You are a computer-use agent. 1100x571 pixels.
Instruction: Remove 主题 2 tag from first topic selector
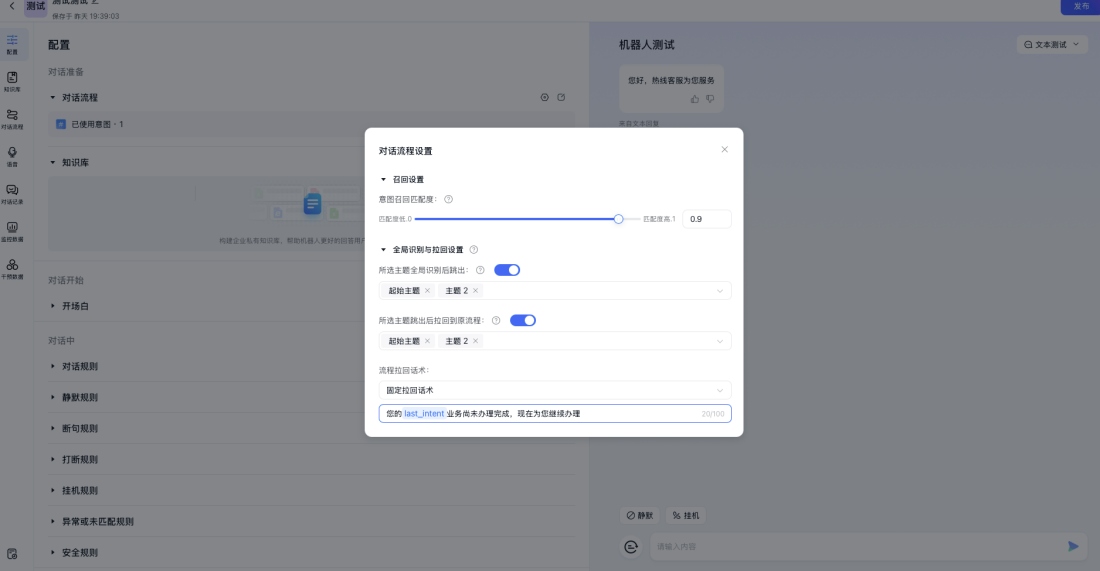(x=476, y=290)
